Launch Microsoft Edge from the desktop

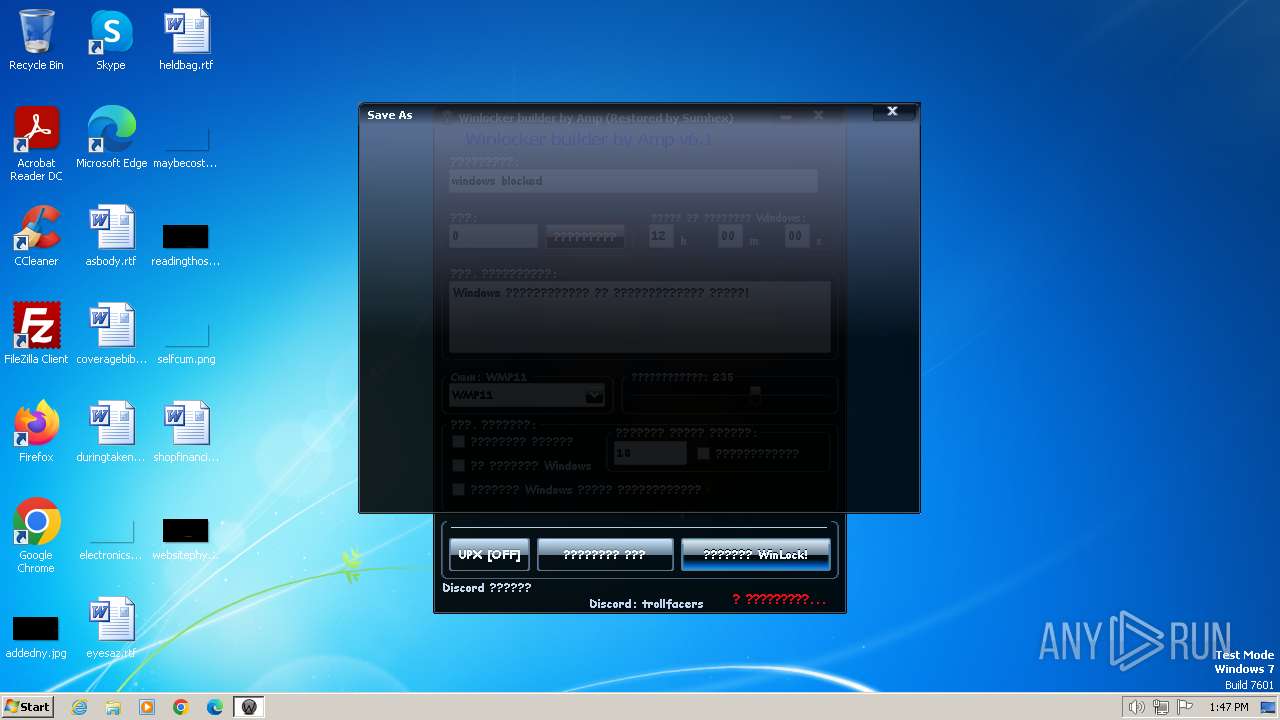pos(111,138)
